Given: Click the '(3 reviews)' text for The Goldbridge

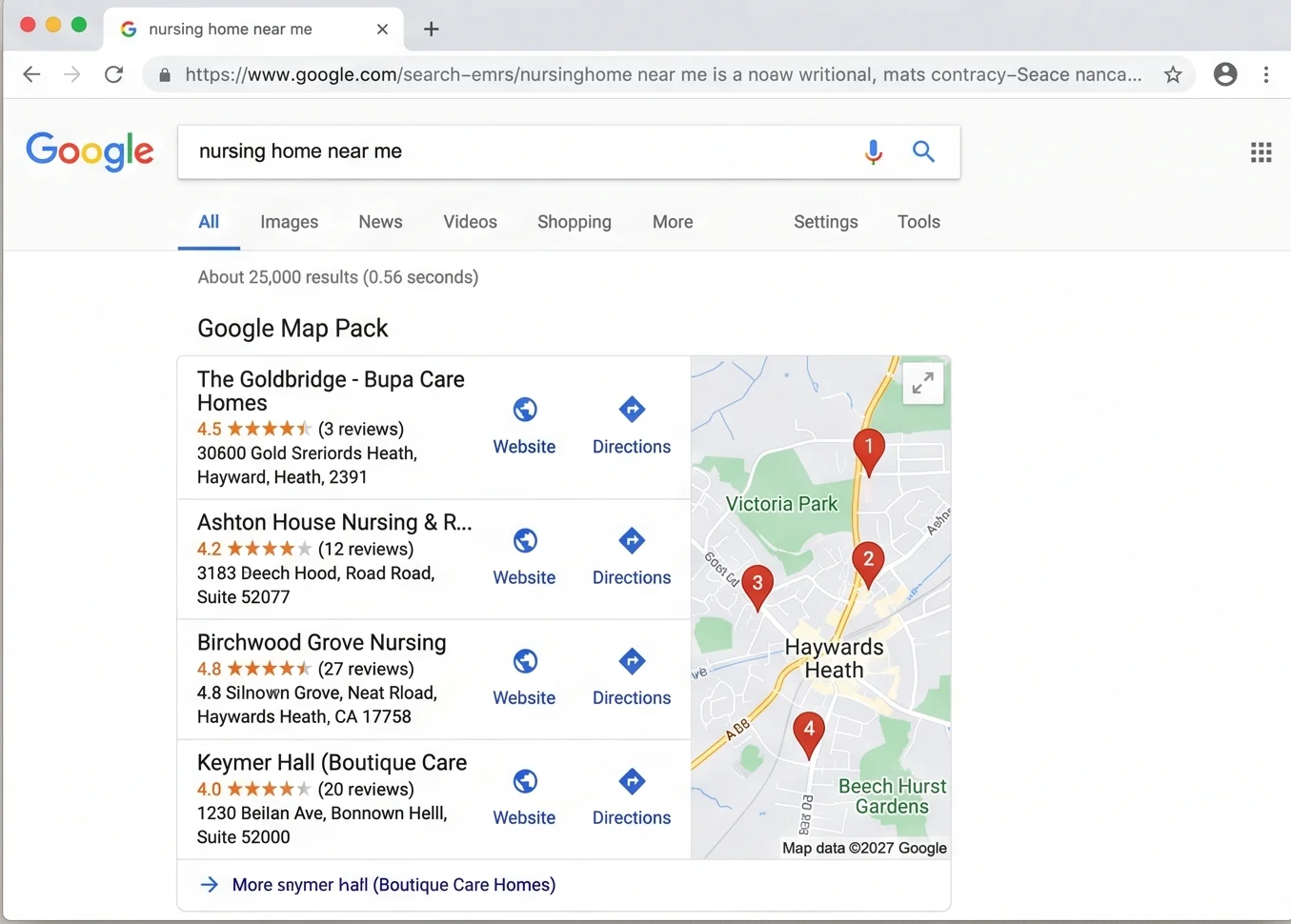Looking at the screenshot, I should [x=361, y=429].
